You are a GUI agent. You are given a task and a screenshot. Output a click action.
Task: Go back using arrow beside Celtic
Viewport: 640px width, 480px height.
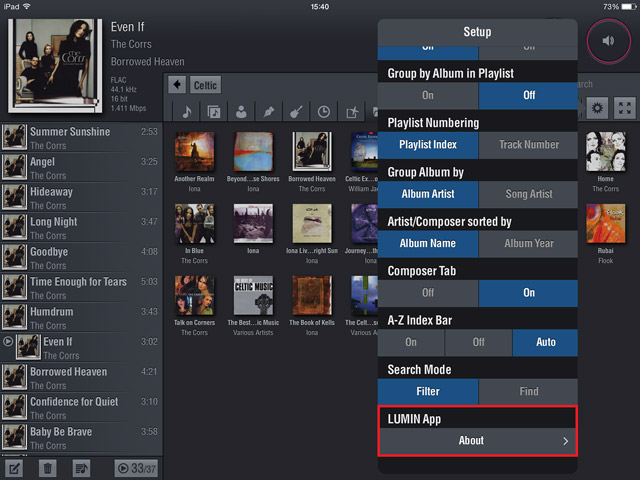point(177,85)
